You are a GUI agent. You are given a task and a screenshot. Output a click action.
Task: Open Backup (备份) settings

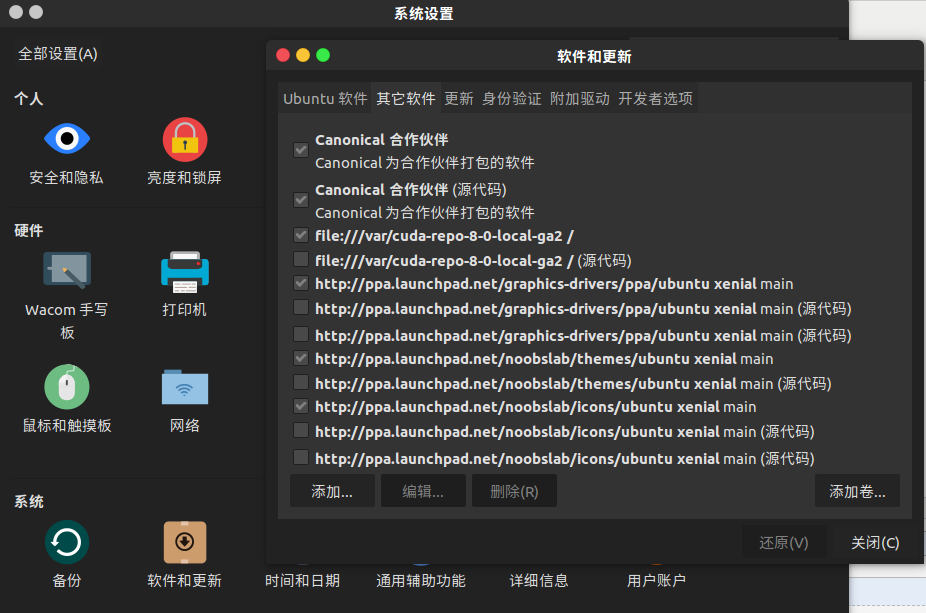[67, 555]
